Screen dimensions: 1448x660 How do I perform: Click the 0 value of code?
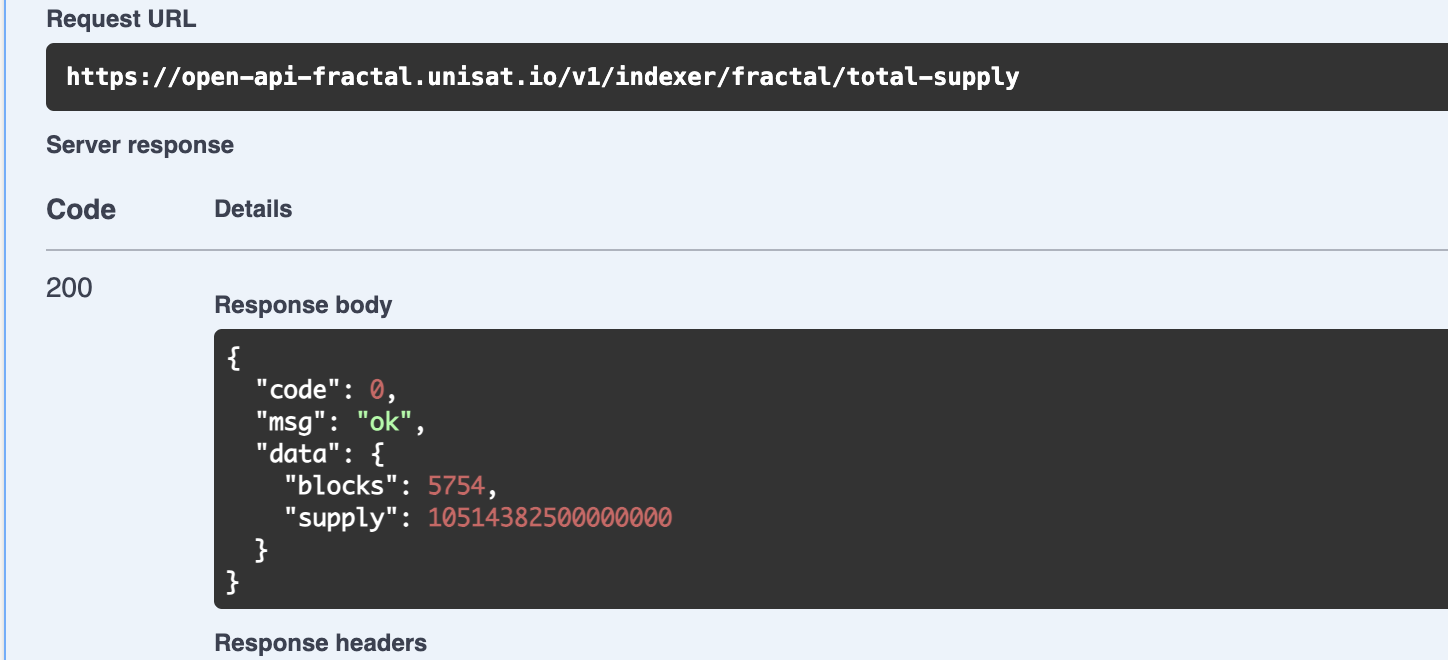coord(377,390)
